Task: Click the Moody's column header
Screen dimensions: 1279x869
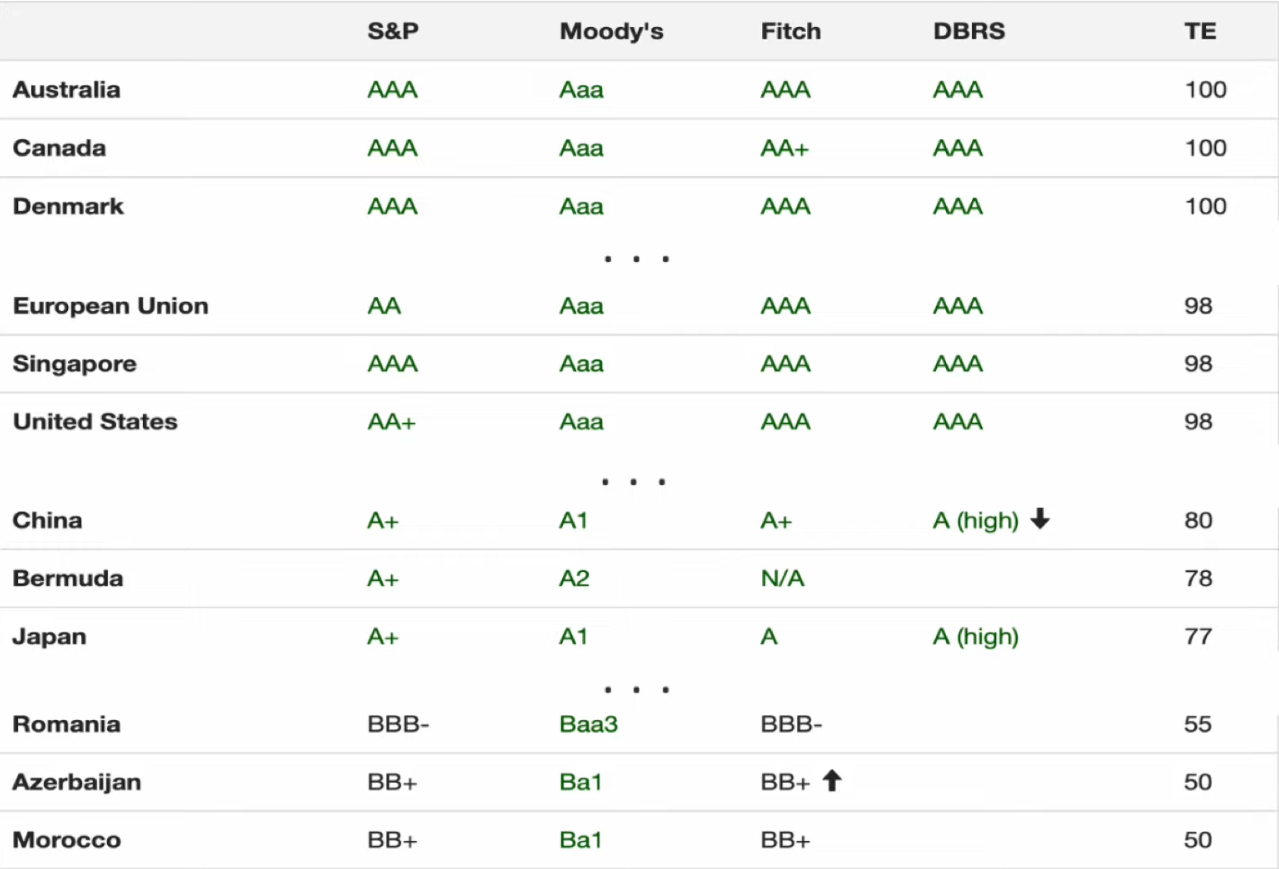Action: [611, 31]
